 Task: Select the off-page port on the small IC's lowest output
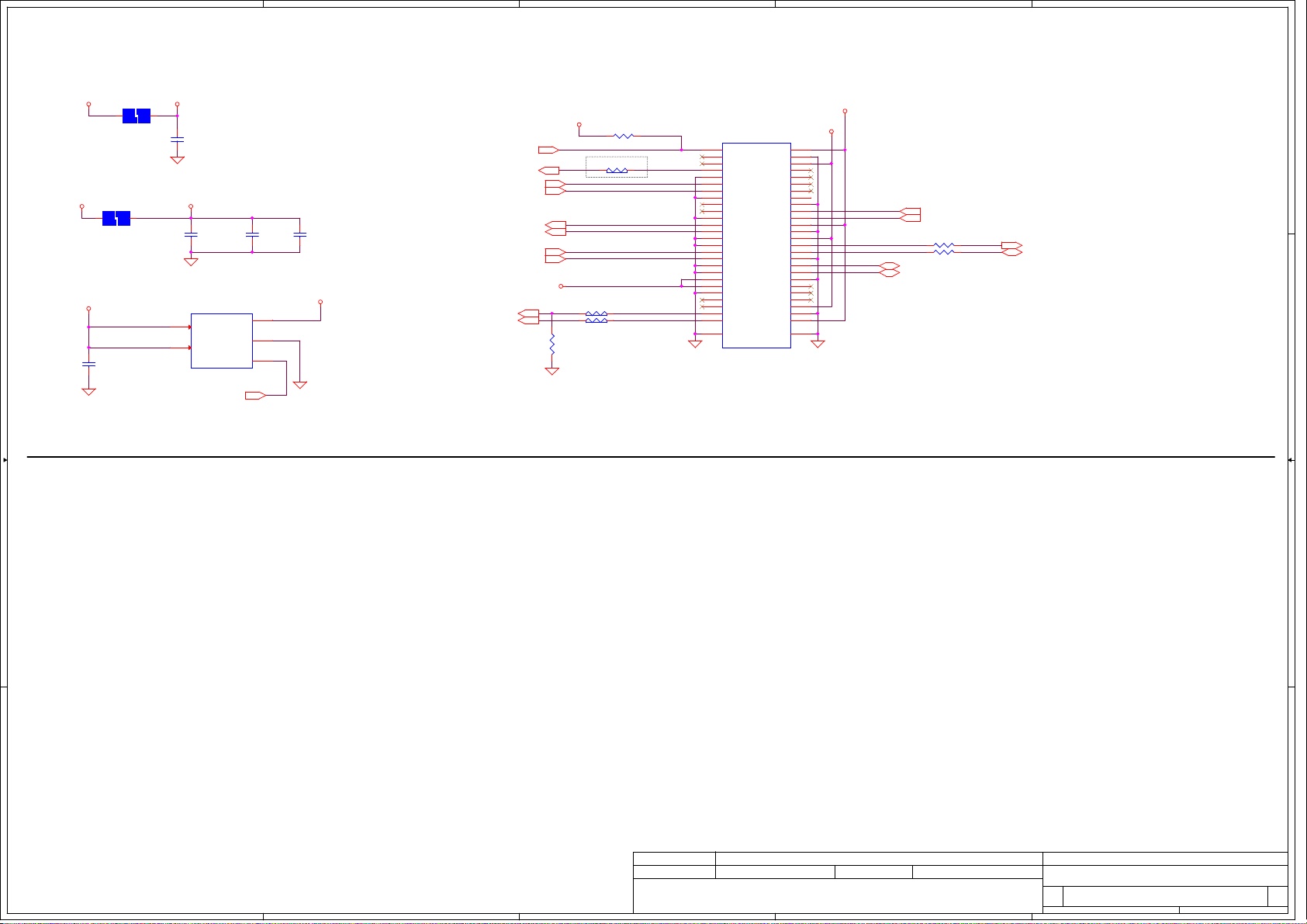click(255, 396)
